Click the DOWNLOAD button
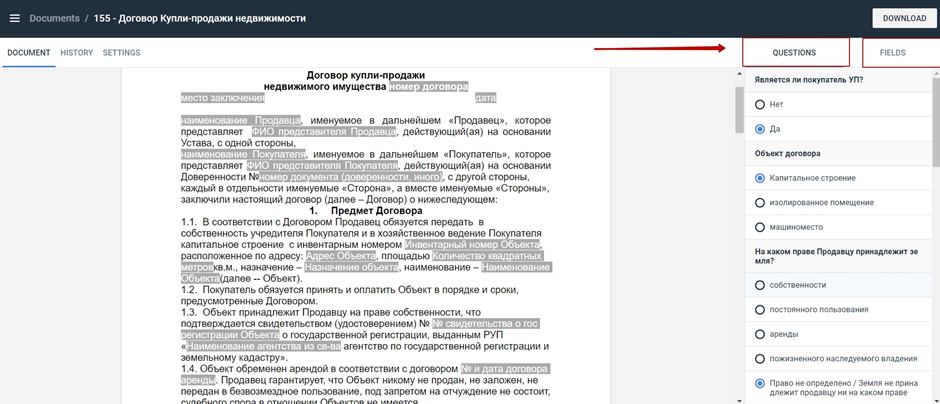 904,18
